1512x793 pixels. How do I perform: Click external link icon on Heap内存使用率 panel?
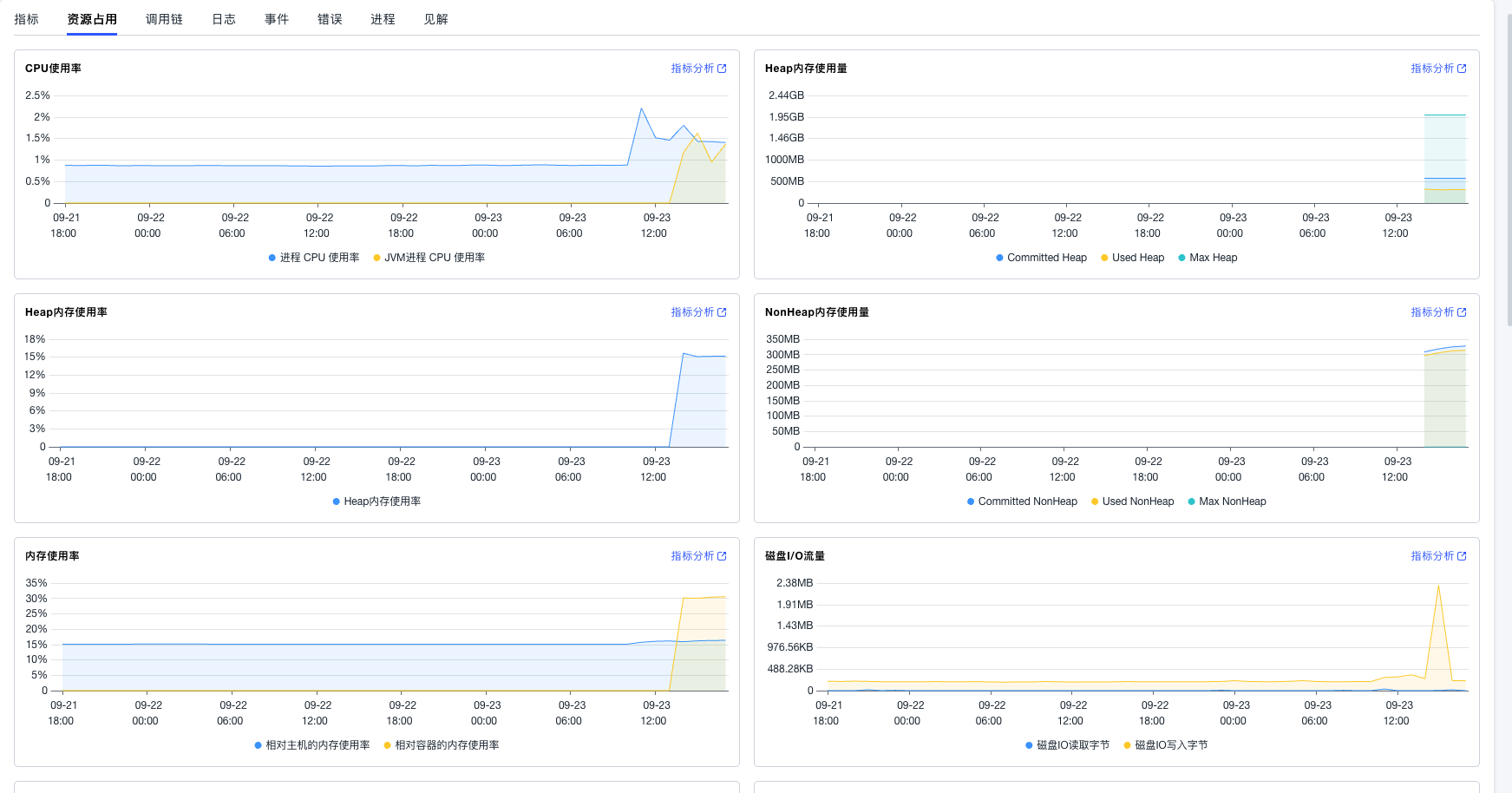pos(722,312)
